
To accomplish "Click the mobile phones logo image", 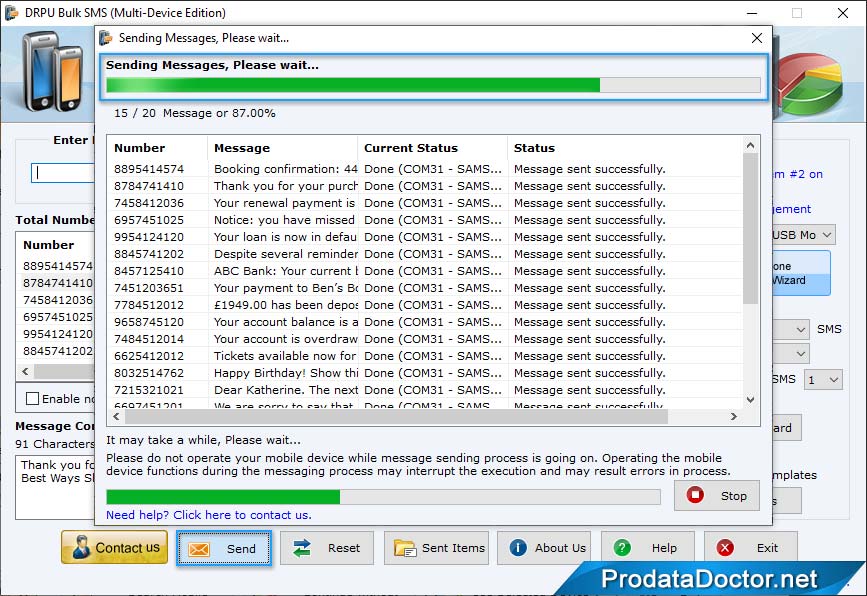I will (53, 71).
